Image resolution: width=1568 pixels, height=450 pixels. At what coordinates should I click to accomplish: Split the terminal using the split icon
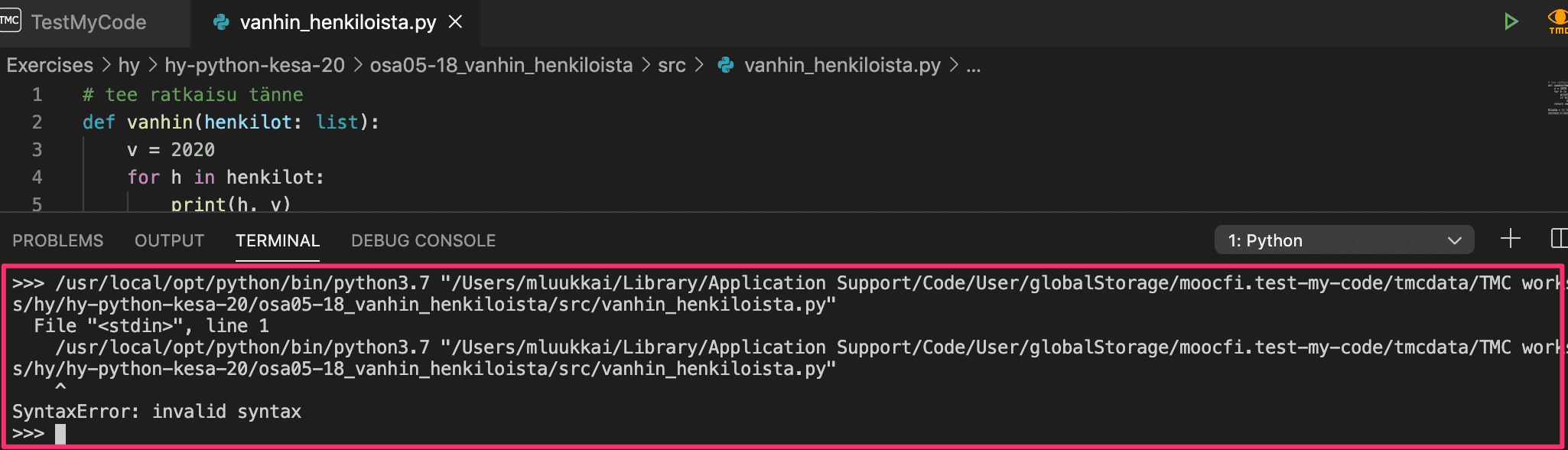click(1560, 240)
